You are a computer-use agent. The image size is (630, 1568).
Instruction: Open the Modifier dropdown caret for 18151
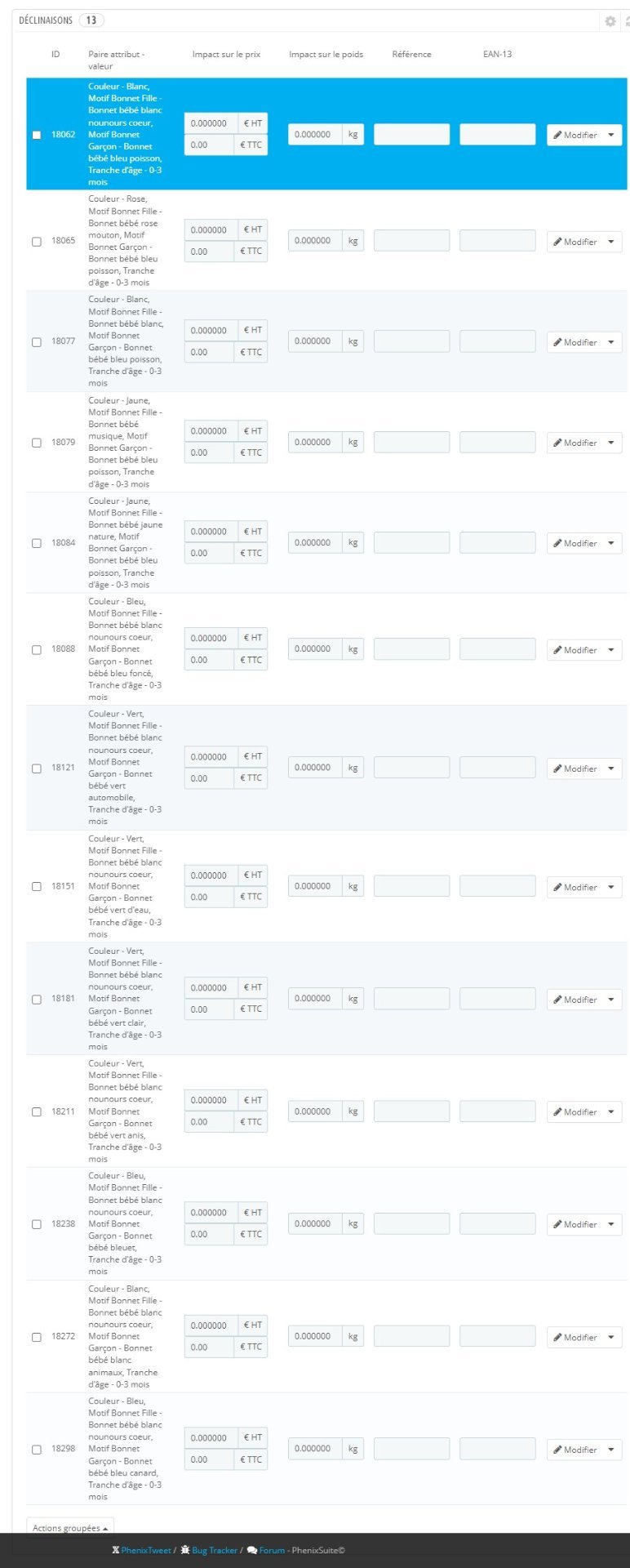tap(611, 887)
